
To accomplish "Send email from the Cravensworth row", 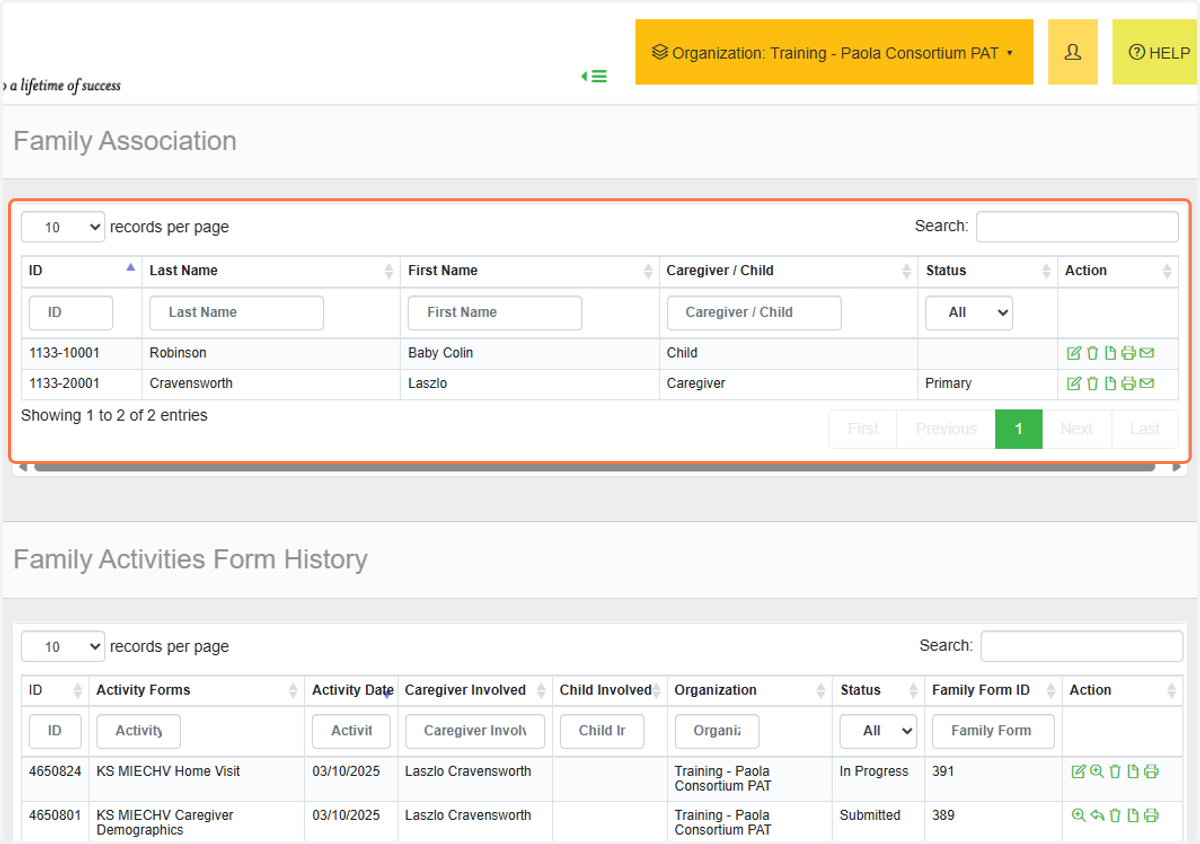I will (1147, 384).
